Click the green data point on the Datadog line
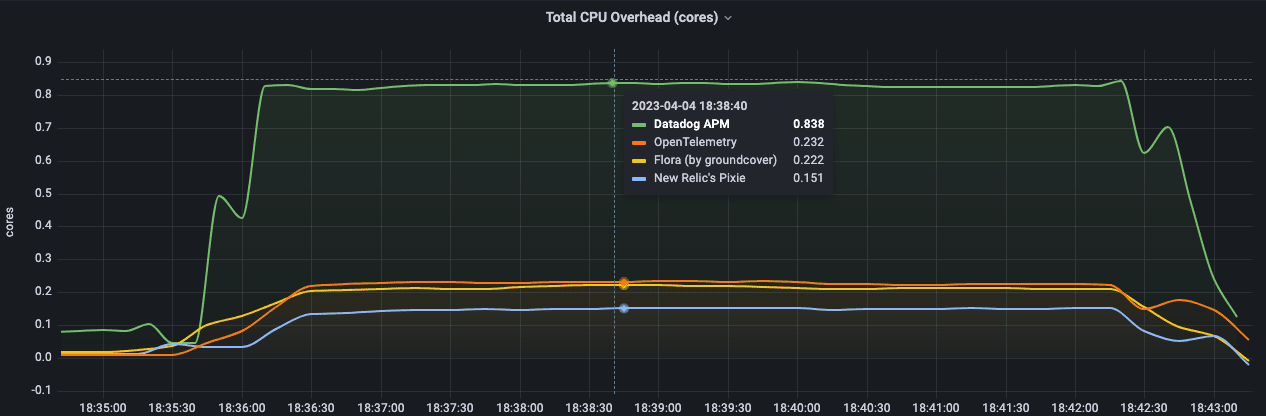 613,83
